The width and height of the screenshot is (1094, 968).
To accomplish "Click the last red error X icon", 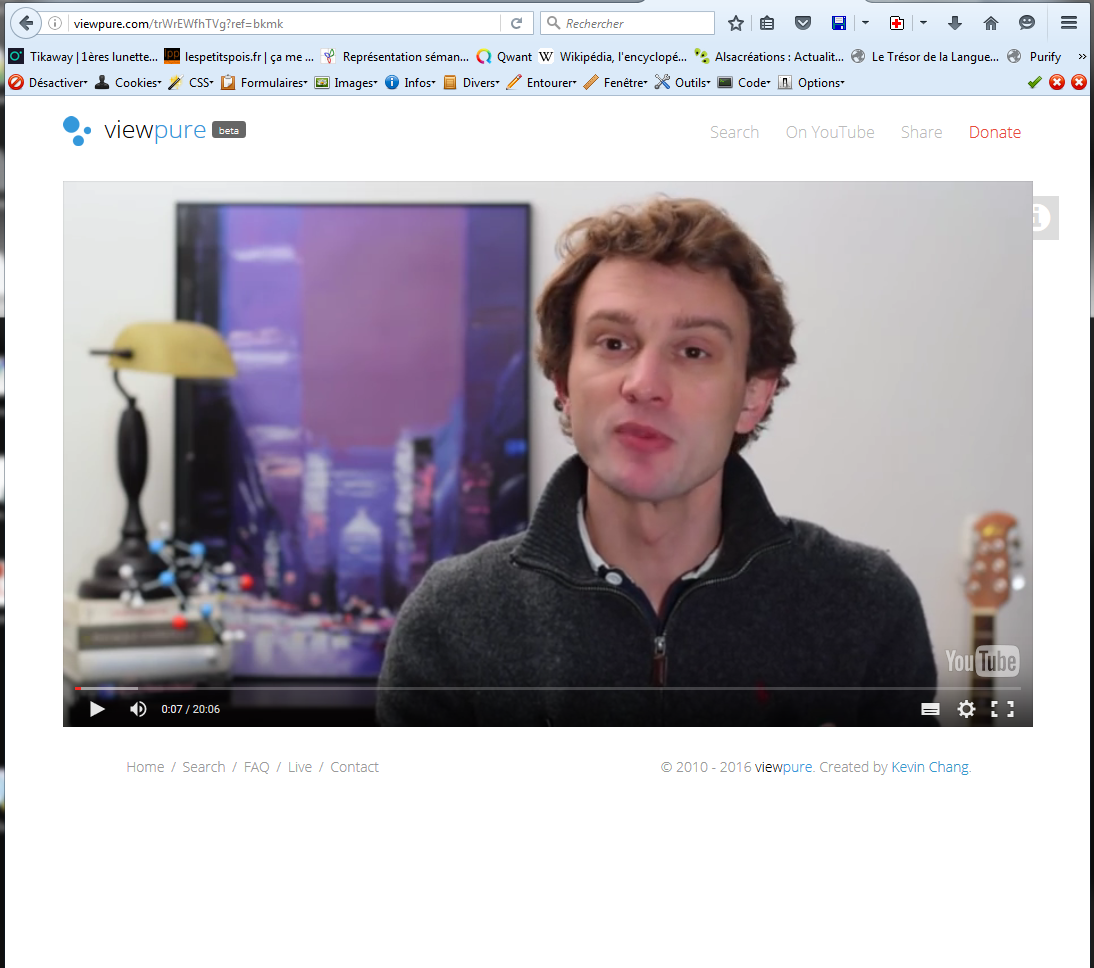I will coord(1079,82).
